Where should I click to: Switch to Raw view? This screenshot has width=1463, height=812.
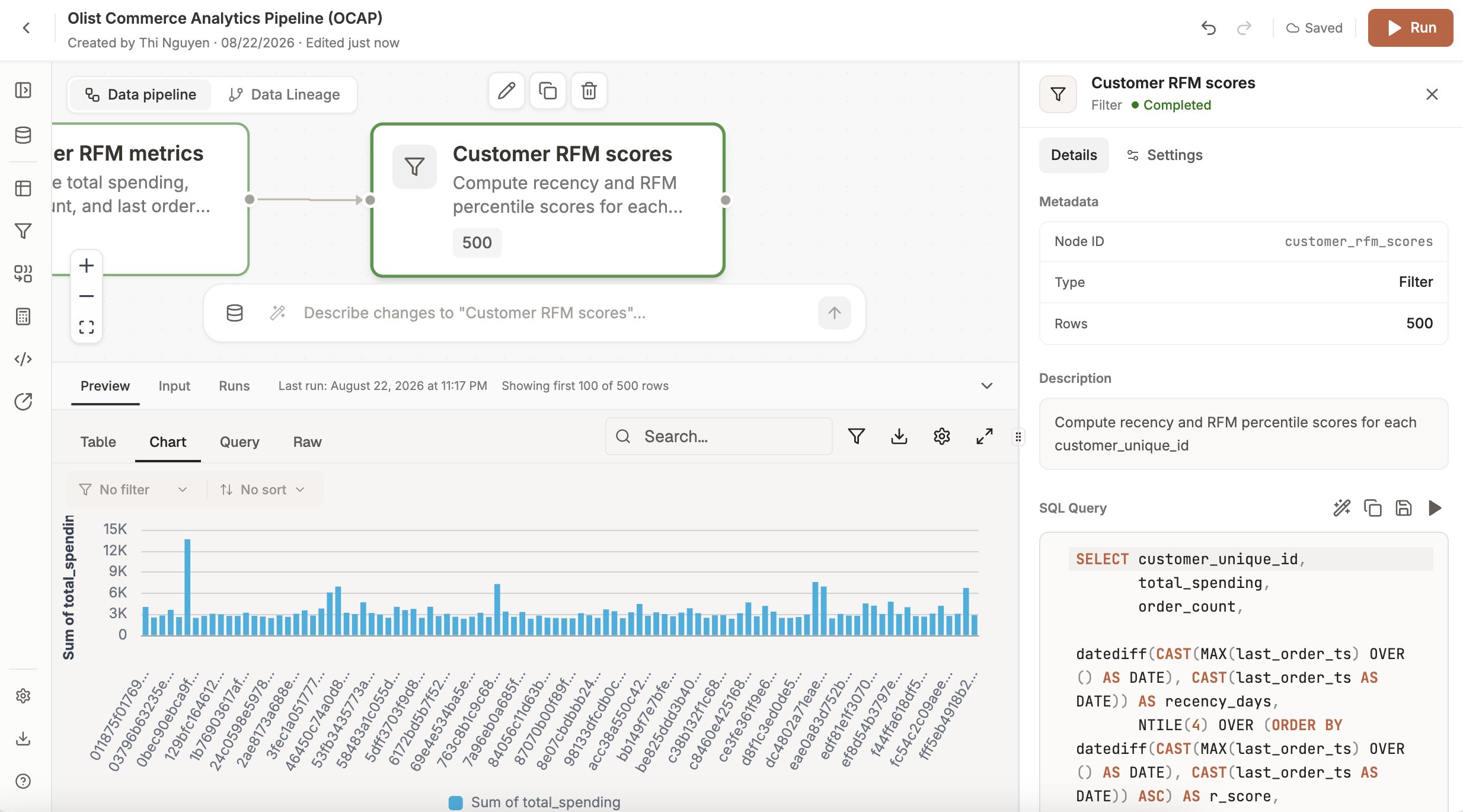pyautogui.click(x=308, y=442)
